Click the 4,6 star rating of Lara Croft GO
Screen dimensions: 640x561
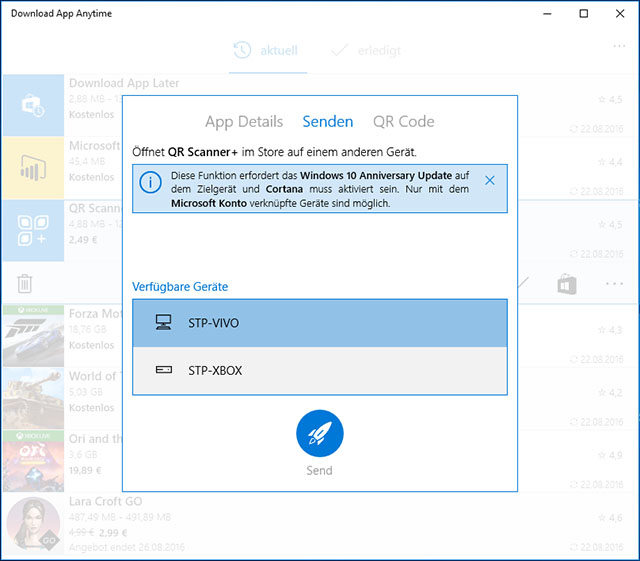(610, 518)
